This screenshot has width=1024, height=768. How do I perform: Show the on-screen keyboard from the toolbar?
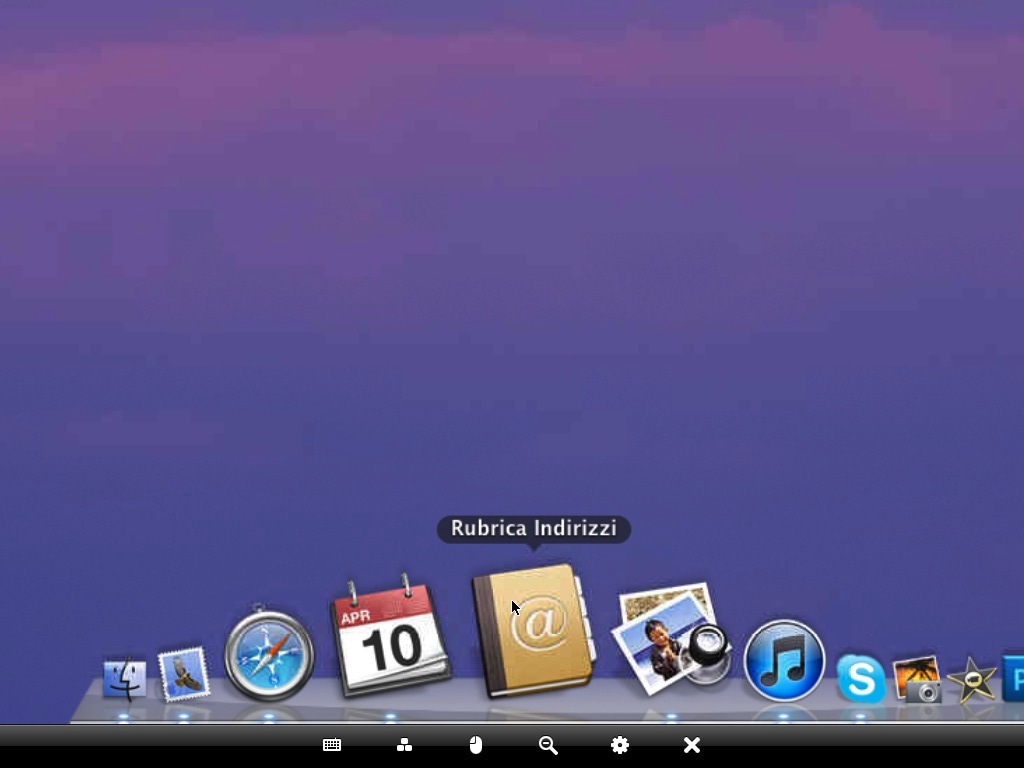(332, 745)
